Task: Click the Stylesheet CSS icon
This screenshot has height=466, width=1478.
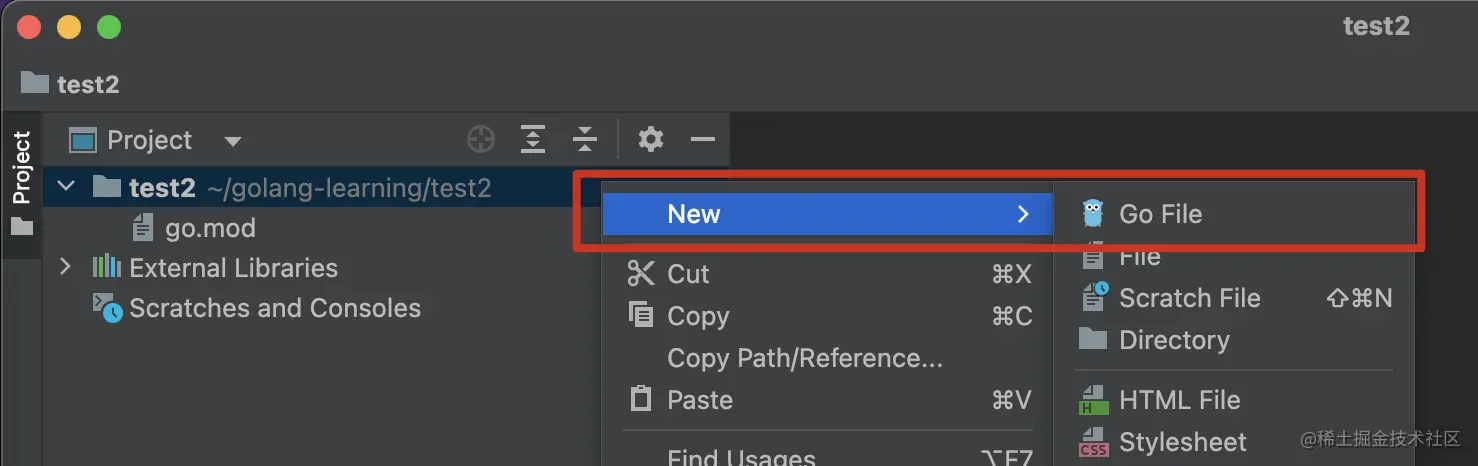Action: pos(1093,442)
